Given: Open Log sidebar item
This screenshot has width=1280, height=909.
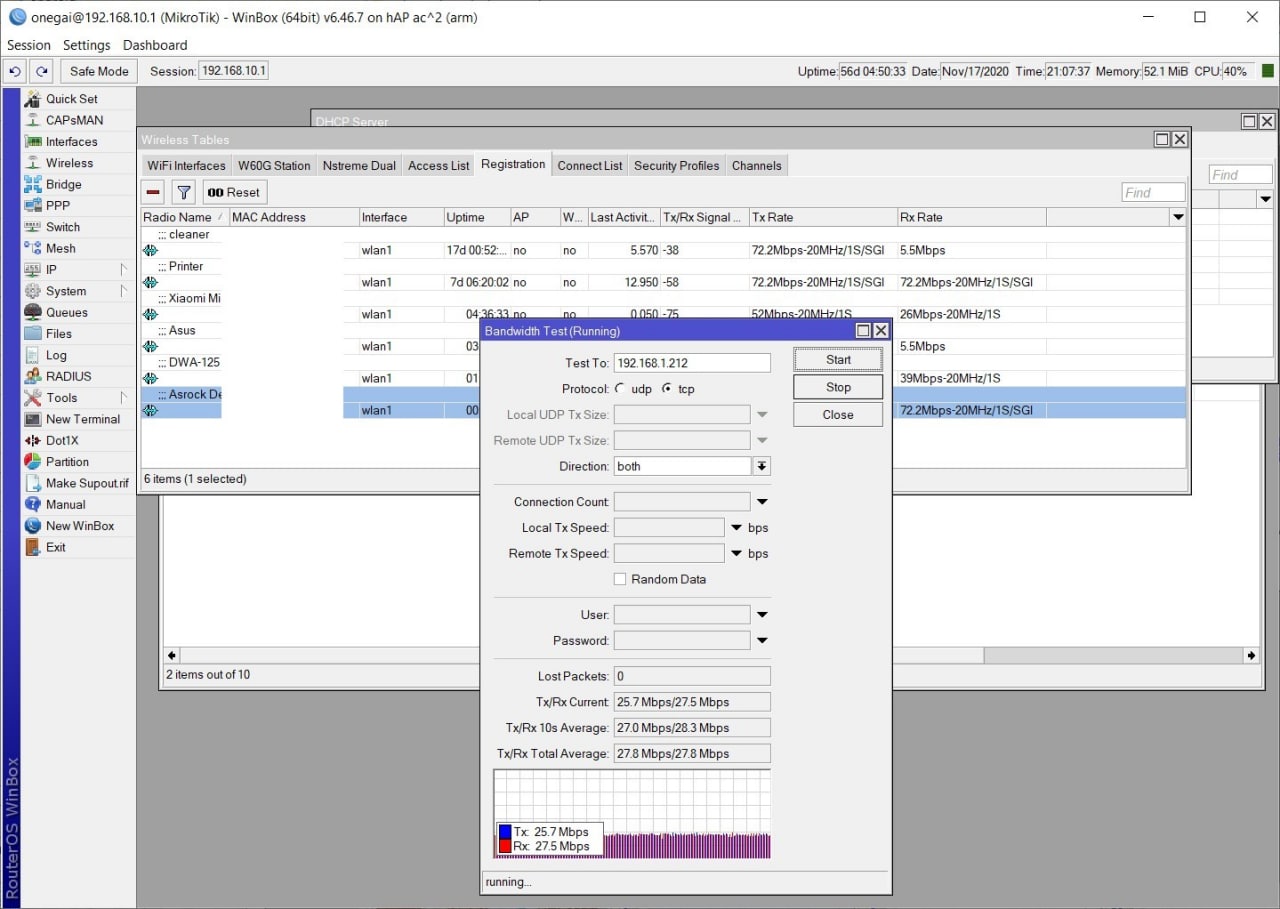Looking at the screenshot, I should 56,355.
